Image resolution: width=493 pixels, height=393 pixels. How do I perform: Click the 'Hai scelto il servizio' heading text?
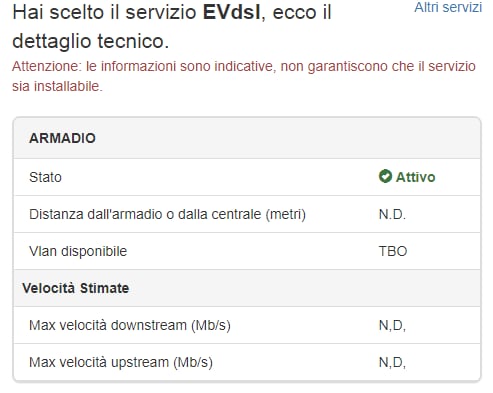click(x=104, y=12)
